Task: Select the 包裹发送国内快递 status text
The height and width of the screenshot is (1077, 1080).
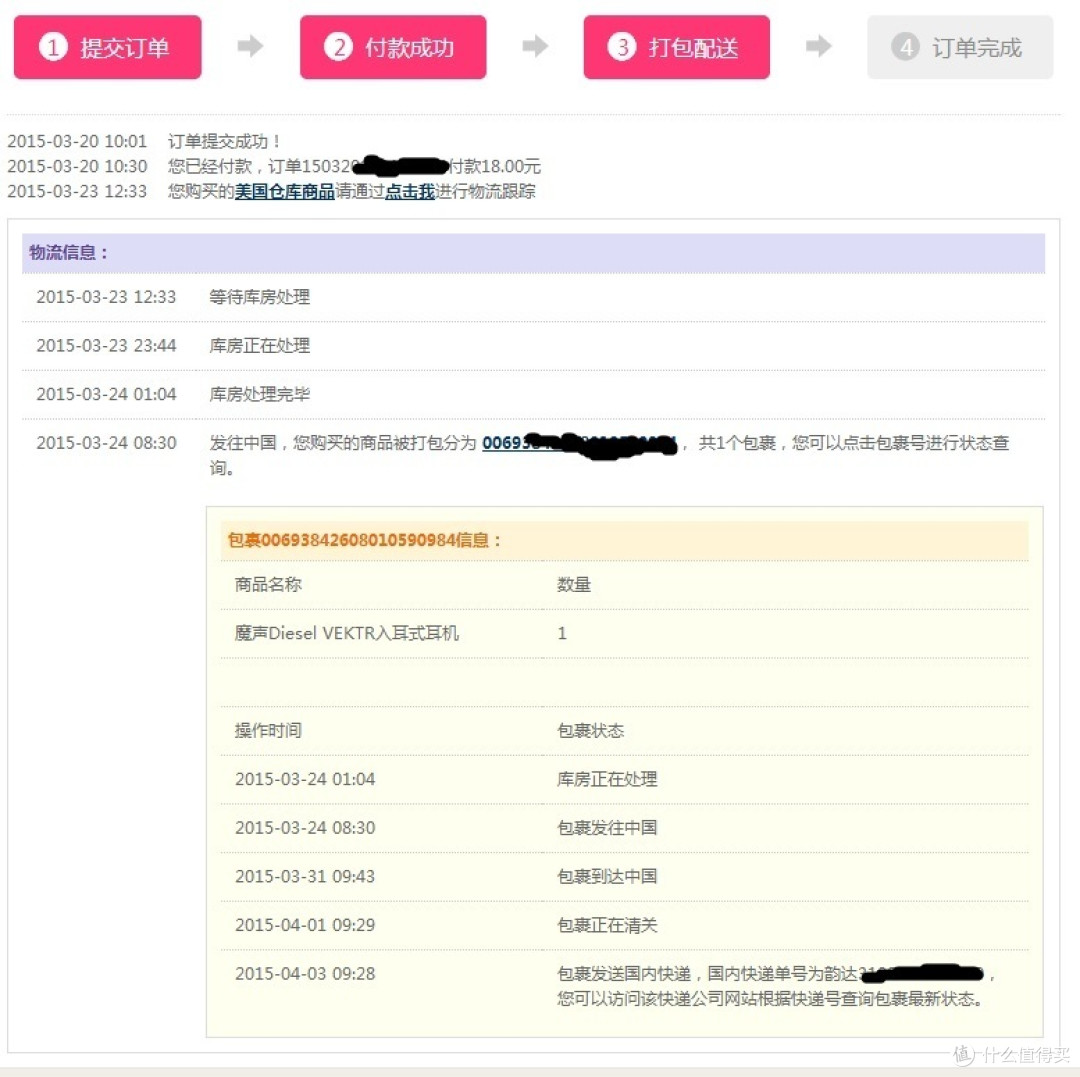Action: [776, 986]
